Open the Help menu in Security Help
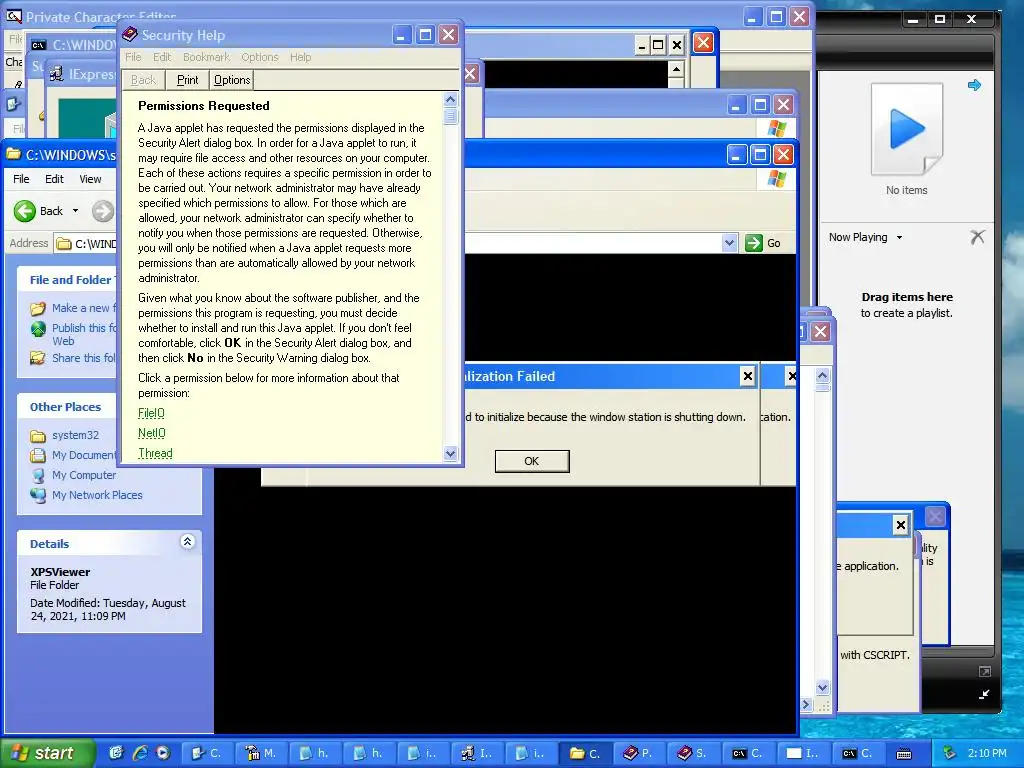Image resolution: width=1024 pixels, height=768 pixels. point(300,57)
